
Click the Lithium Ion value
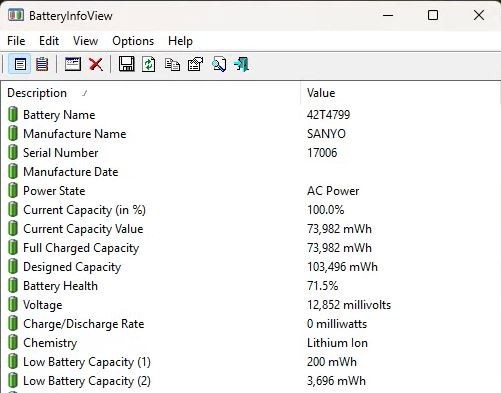click(x=337, y=343)
